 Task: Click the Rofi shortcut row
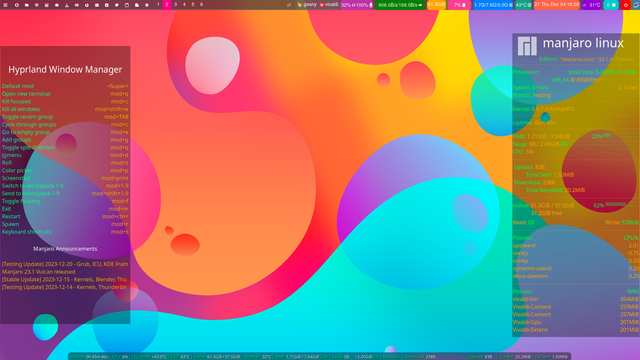[x=65, y=163]
